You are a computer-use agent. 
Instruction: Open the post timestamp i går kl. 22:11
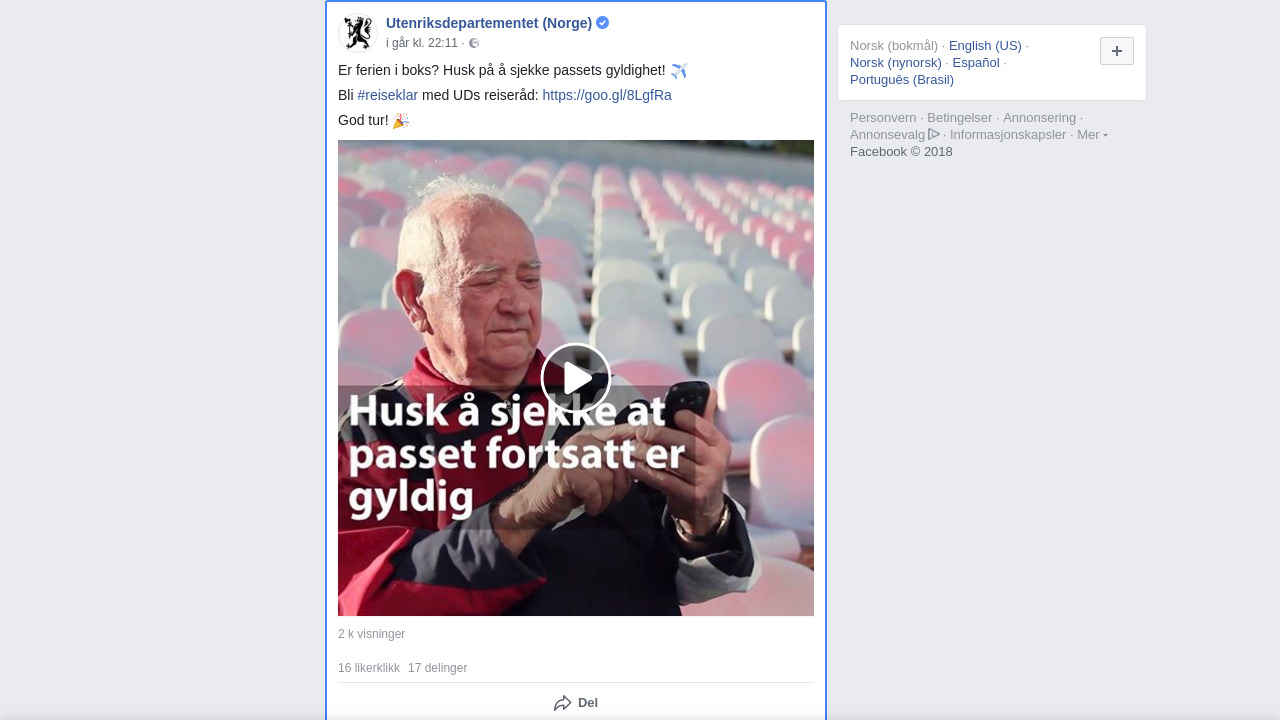(x=422, y=43)
